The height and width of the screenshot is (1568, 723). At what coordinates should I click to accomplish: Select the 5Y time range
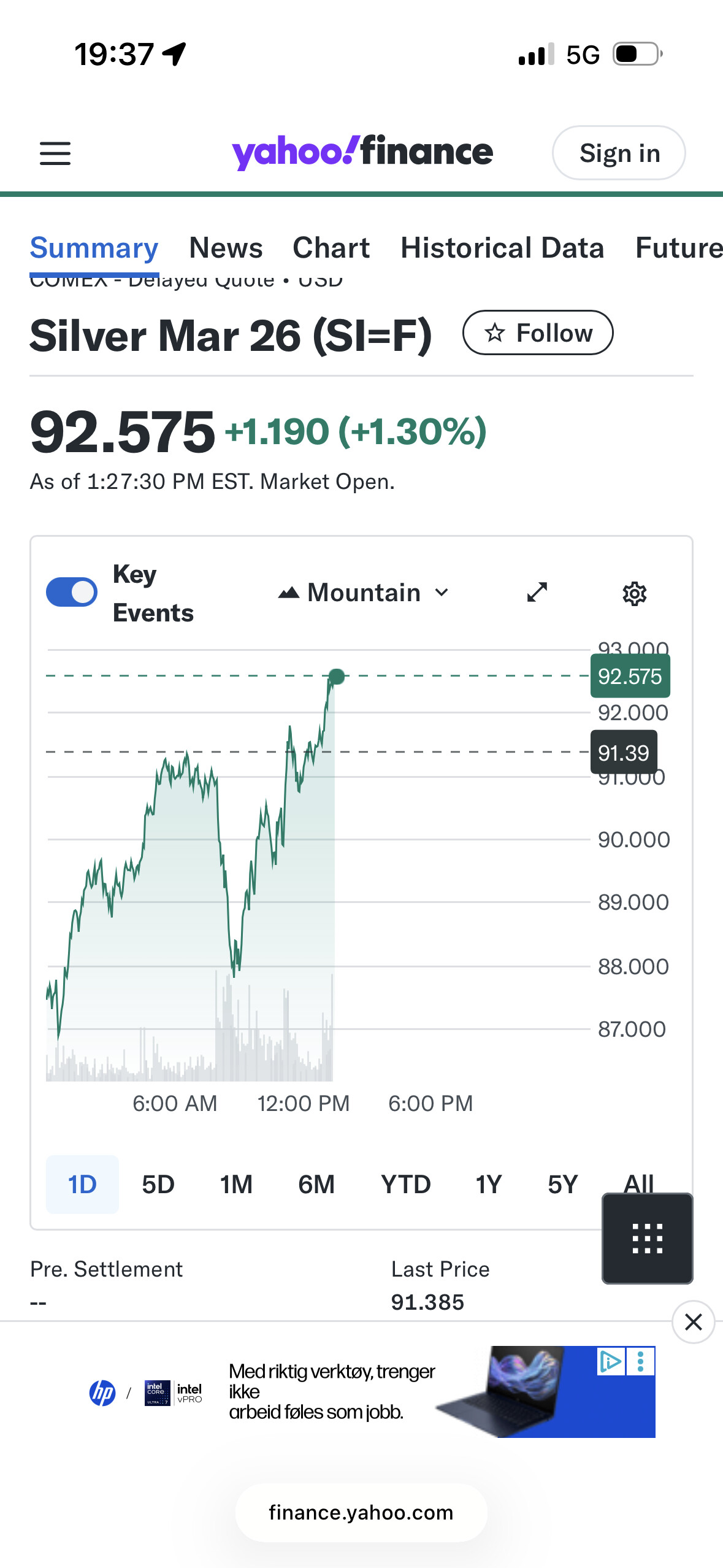[562, 1184]
